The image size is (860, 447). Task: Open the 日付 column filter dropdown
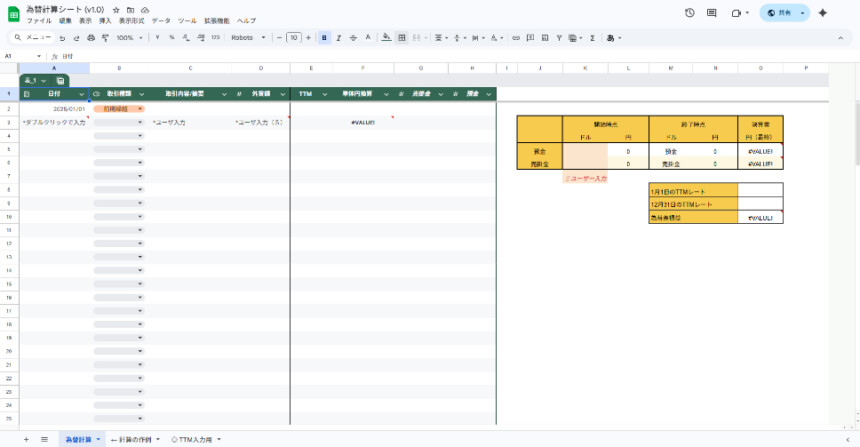point(84,94)
